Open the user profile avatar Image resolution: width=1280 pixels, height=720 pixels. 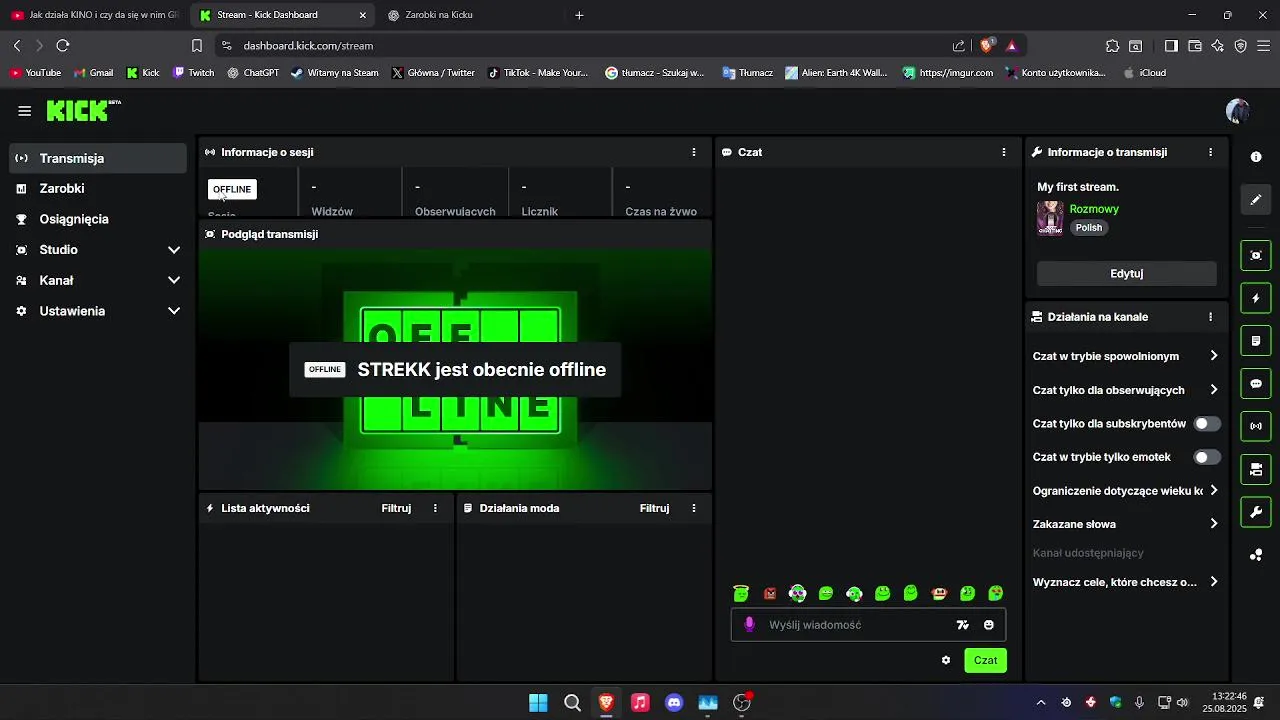(x=1238, y=111)
